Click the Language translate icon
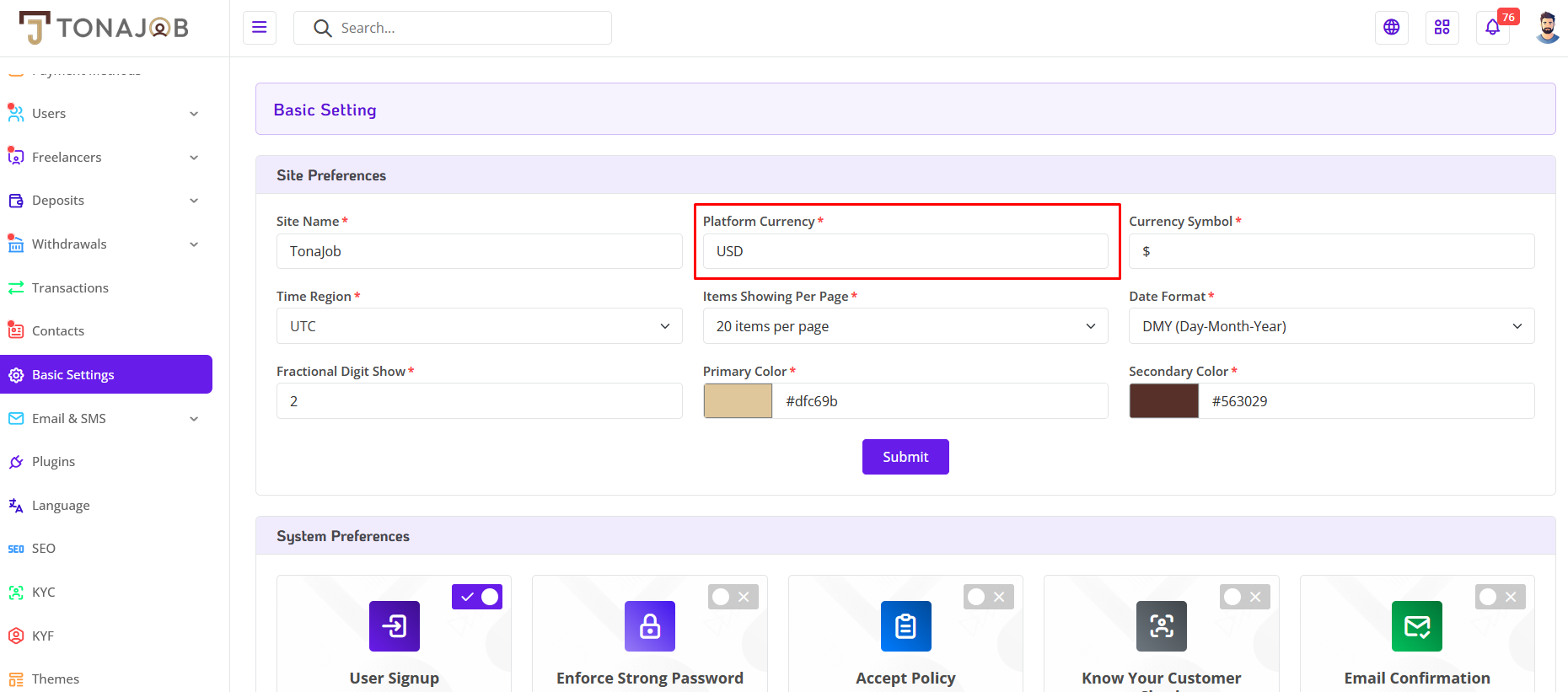This screenshot has width=1568, height=692. click(16, 506)
